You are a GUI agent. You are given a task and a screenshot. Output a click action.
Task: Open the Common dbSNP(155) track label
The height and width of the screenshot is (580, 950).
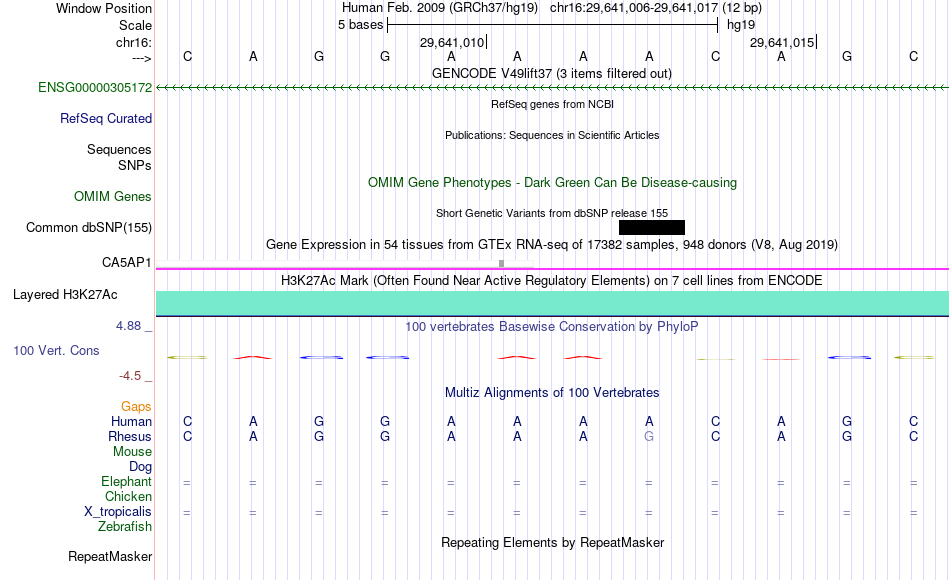tap(89, 227)
